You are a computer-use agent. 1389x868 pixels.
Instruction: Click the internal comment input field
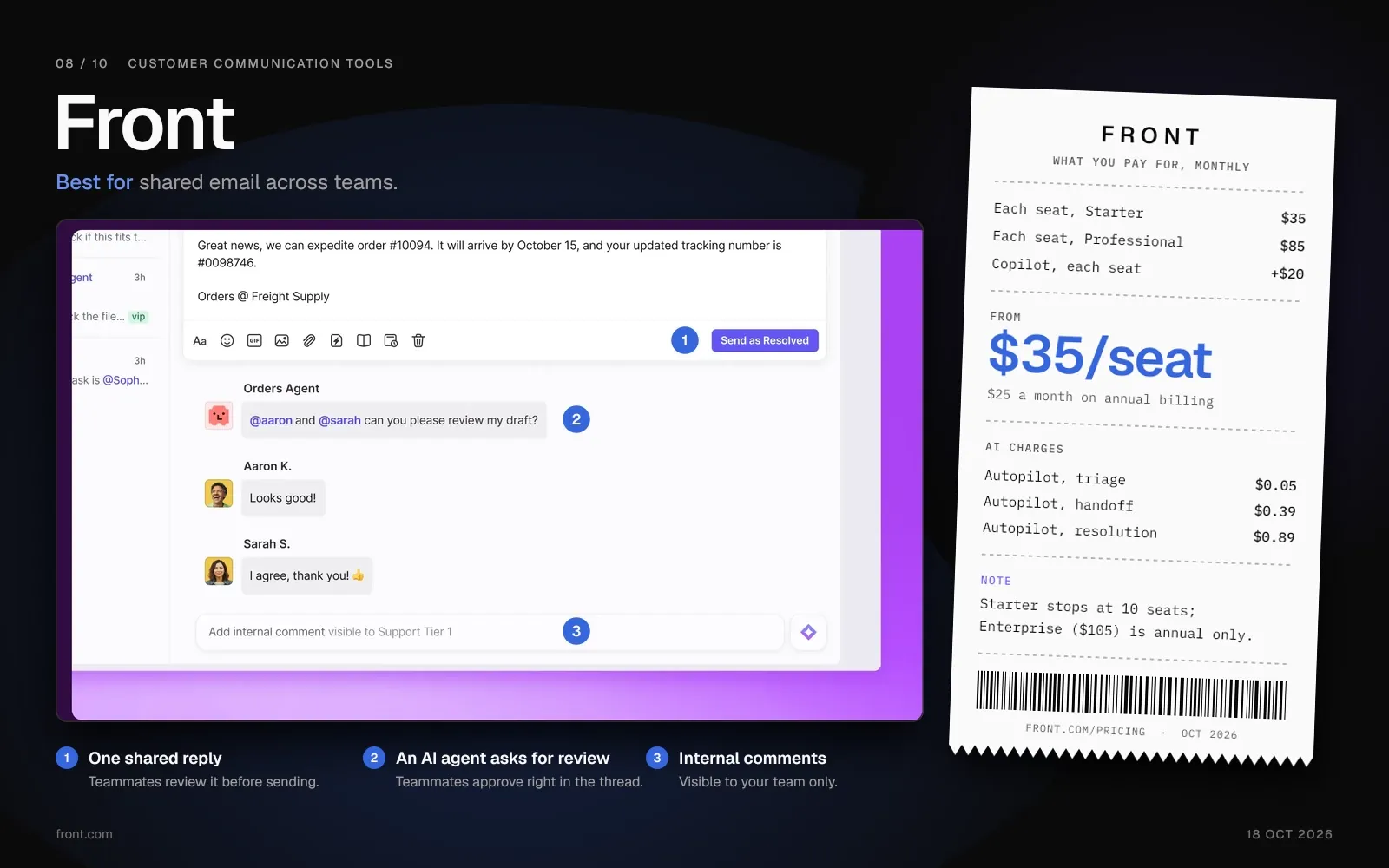(490, 632)
